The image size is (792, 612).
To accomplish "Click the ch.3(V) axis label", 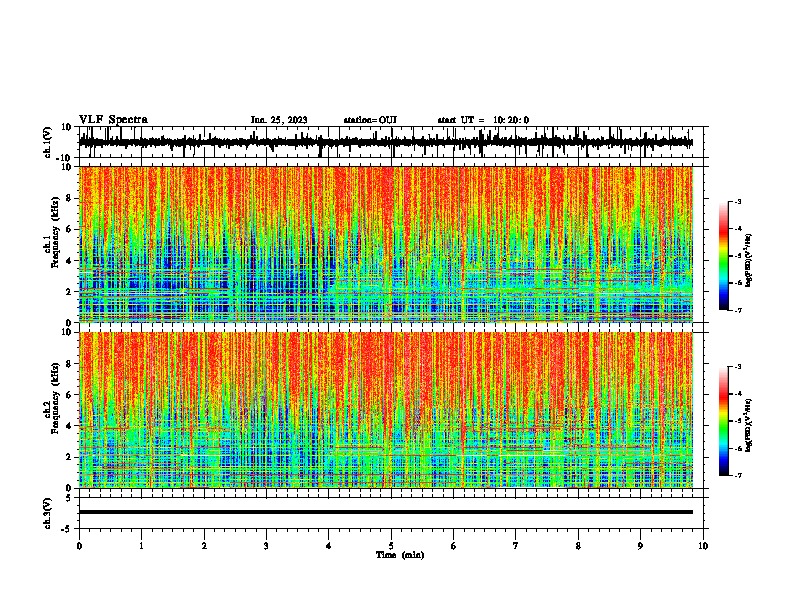I will [x=48, y=513].
